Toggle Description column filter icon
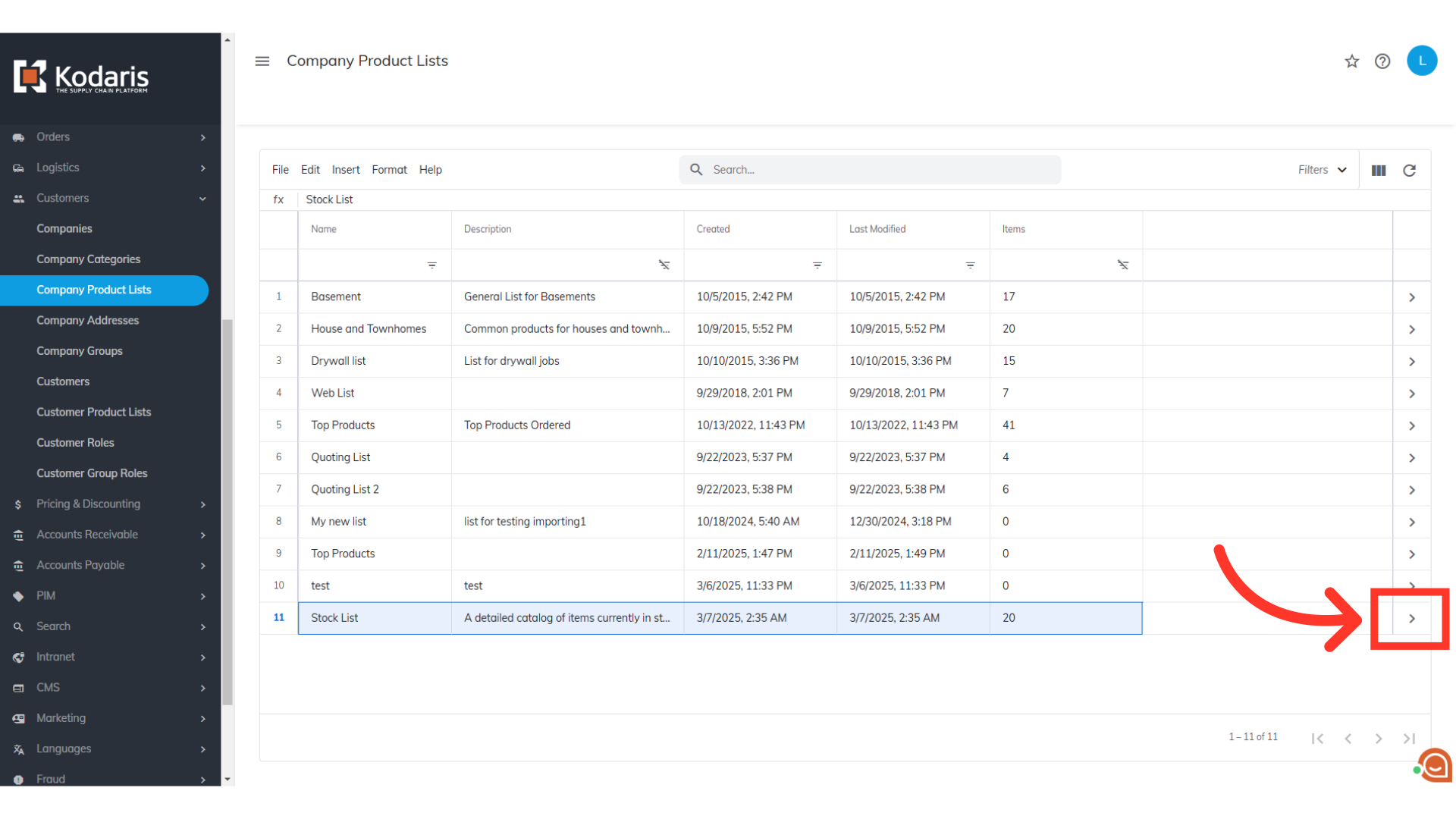This screenshot has height=819, width=1456. click(x=664, y=265)
